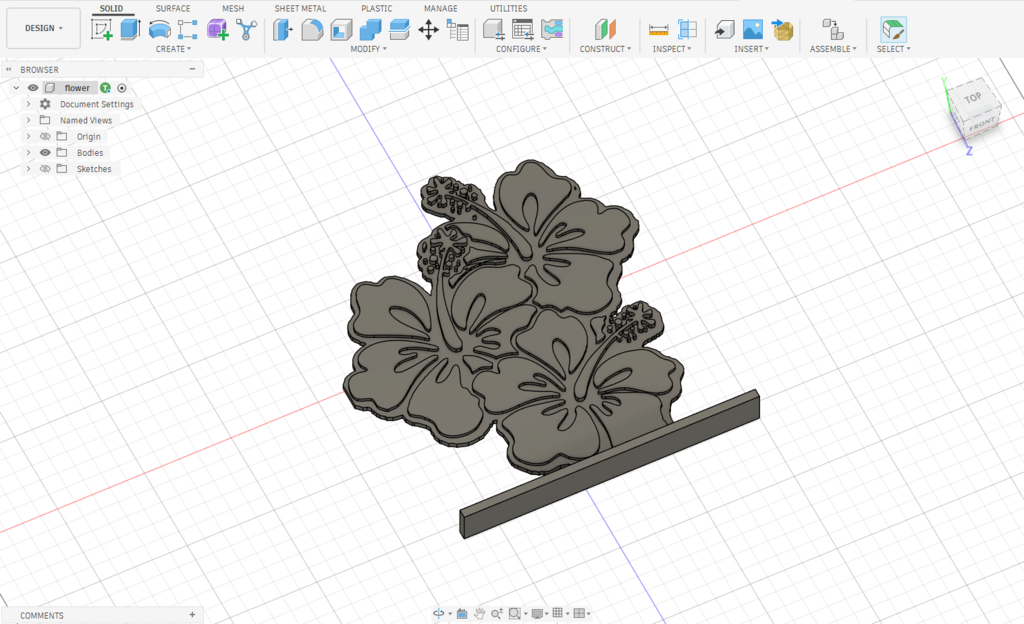
Task: Activate the Select tool icon
Action: (893, 29)
